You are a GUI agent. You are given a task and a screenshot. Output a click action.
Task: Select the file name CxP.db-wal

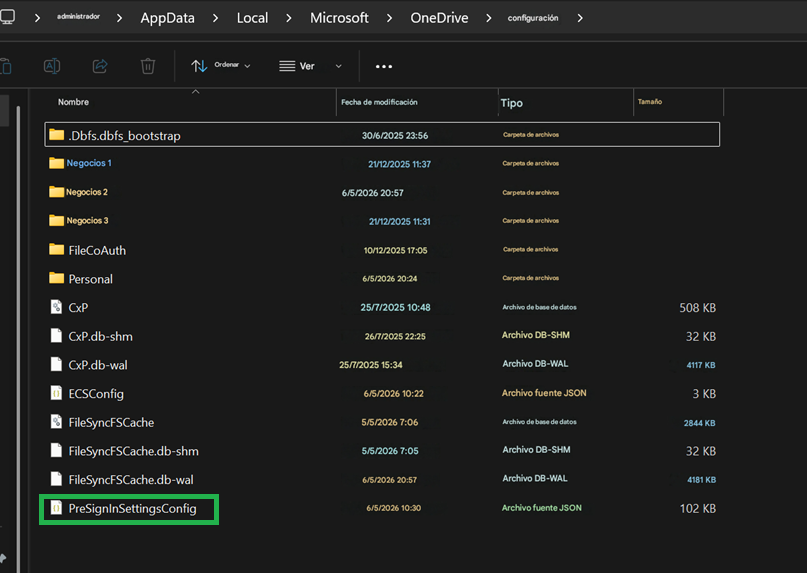click(x=98, y=365)
